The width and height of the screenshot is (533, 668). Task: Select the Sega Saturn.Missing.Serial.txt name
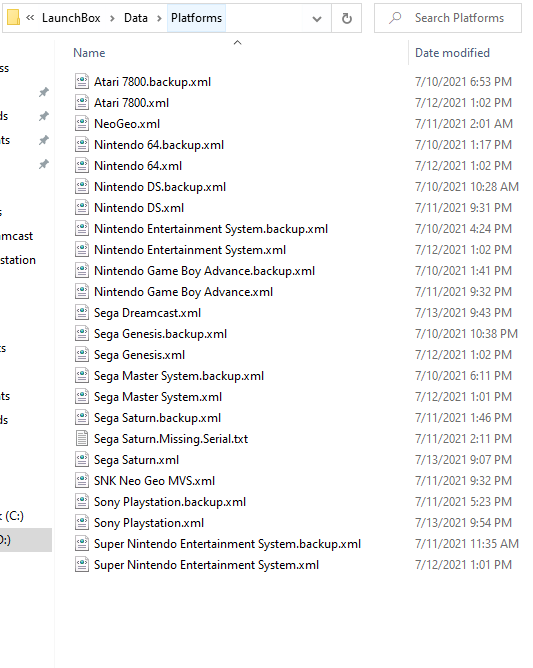[171, 439]
